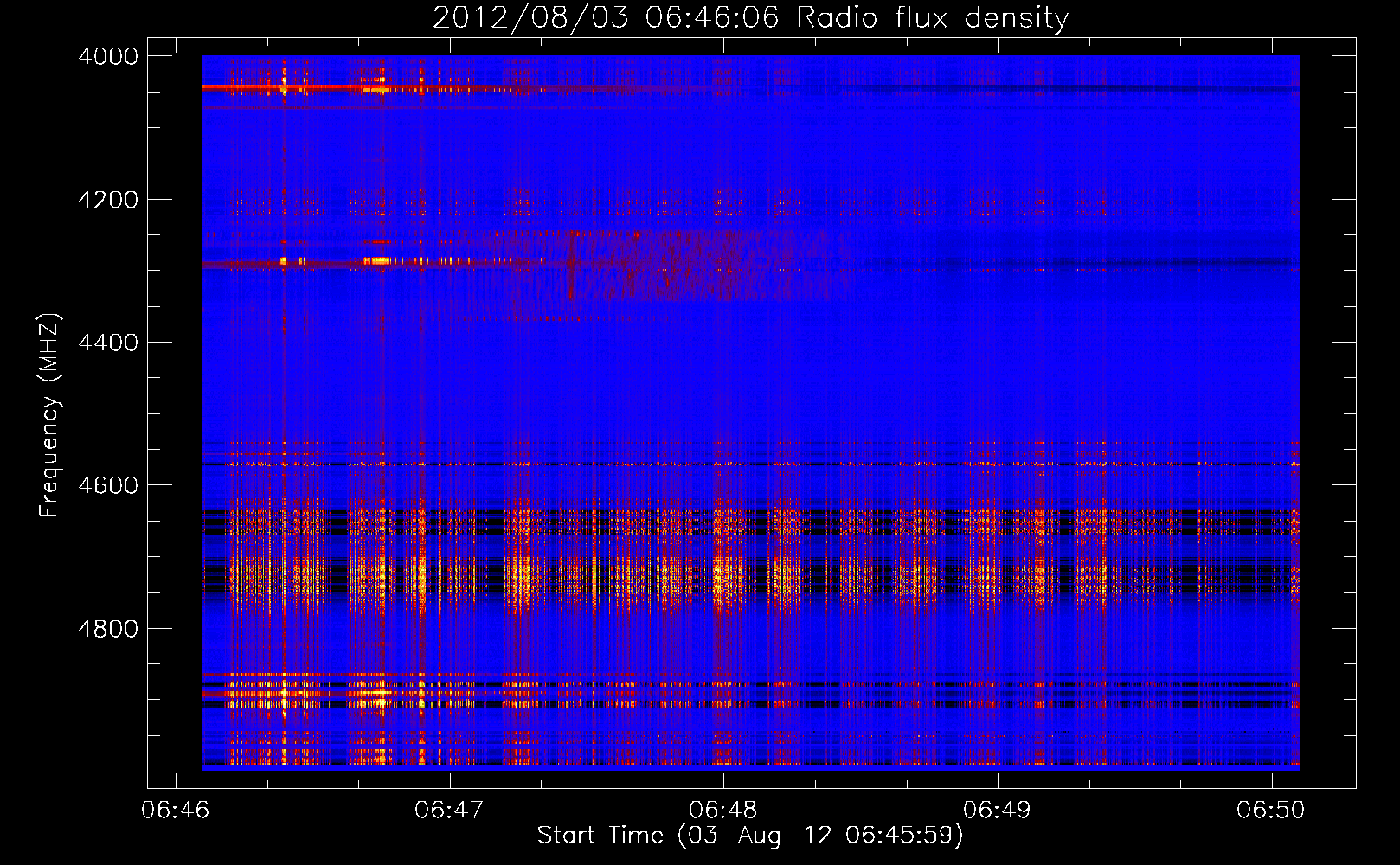Click the plot title '2012/08/03 06:46:06 Radio flux density'

[x=750, y=17]
